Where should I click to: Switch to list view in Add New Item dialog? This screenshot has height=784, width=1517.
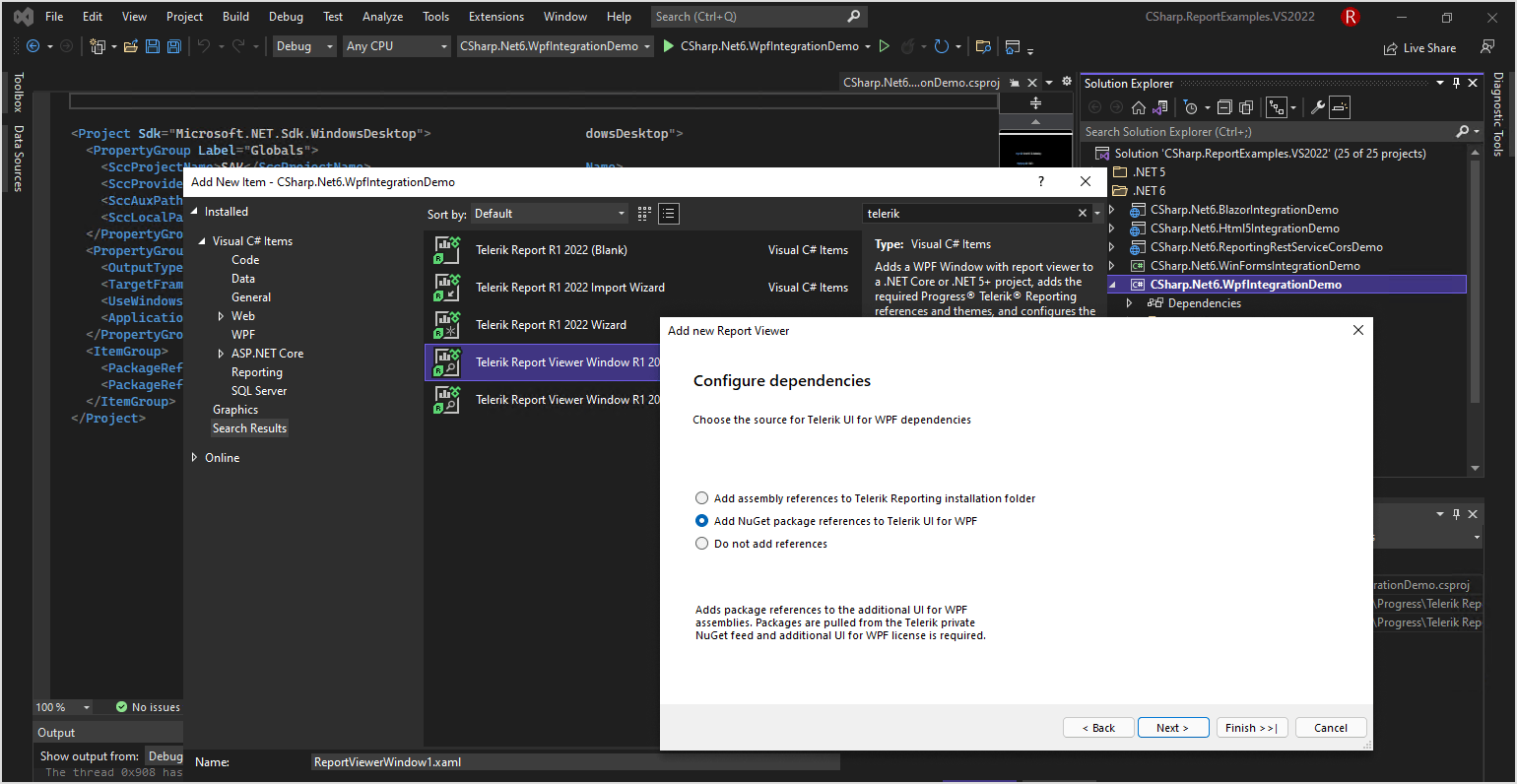pyautogui.click(x=669, y=214)
